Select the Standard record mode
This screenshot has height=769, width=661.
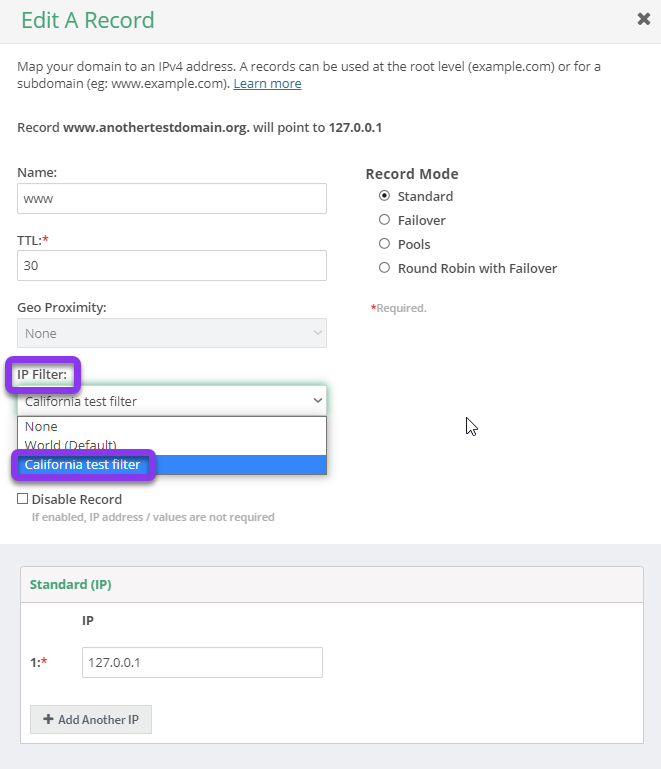(384, 196)
